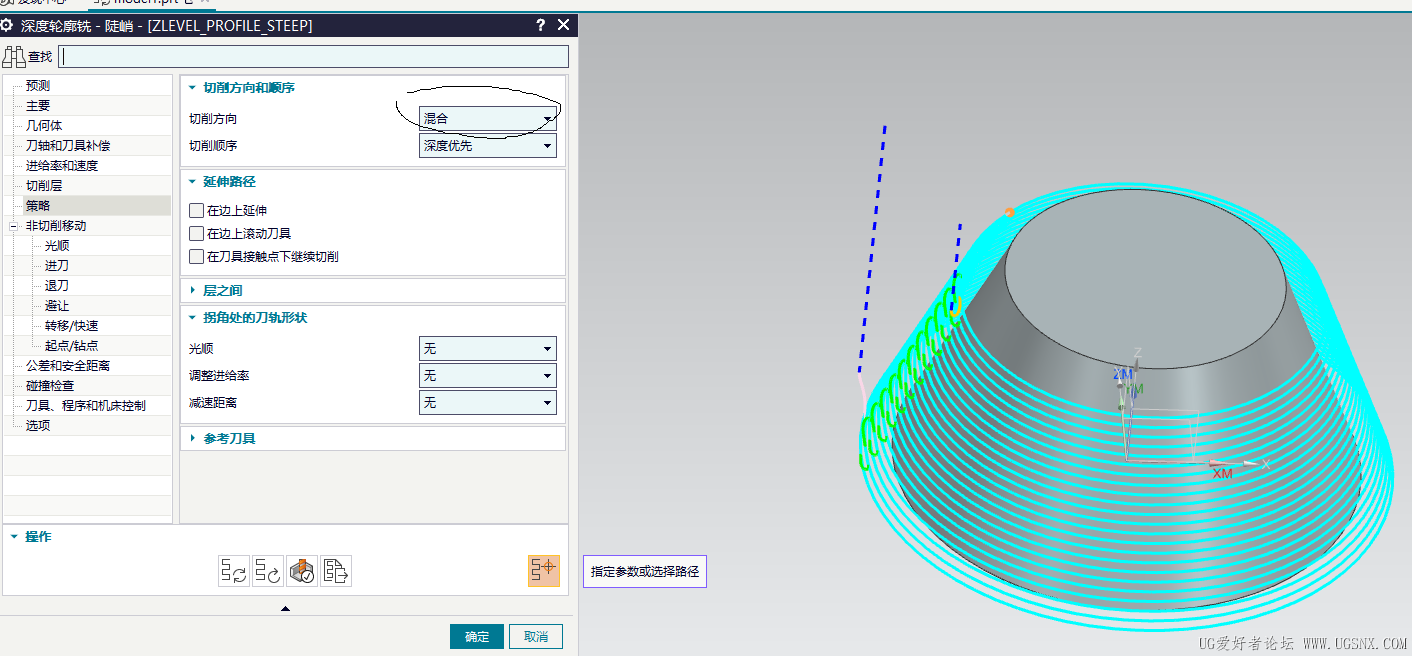Click the help question mark icon
1412x656 pixels.
[x=540, y=25]
